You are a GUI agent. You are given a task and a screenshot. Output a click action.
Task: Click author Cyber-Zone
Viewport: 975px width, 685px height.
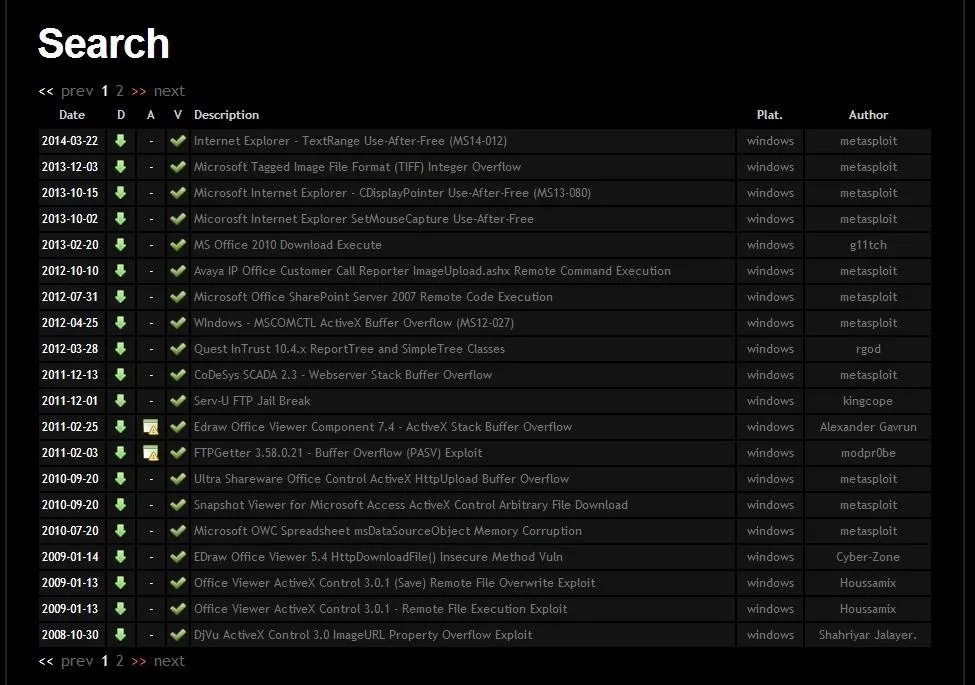point(868,557)
